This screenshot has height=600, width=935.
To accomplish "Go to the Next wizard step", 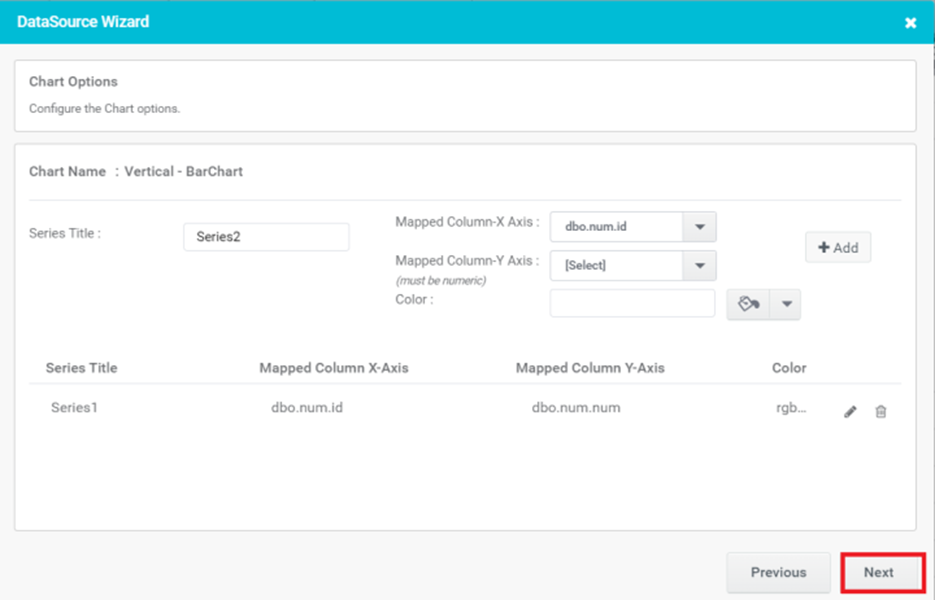I will [x=879, y=573].
